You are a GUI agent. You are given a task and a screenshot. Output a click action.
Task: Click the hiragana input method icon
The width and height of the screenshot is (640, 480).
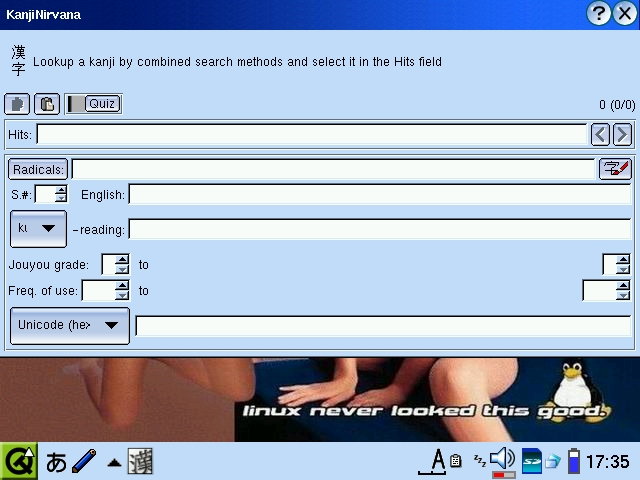point(57,462)
